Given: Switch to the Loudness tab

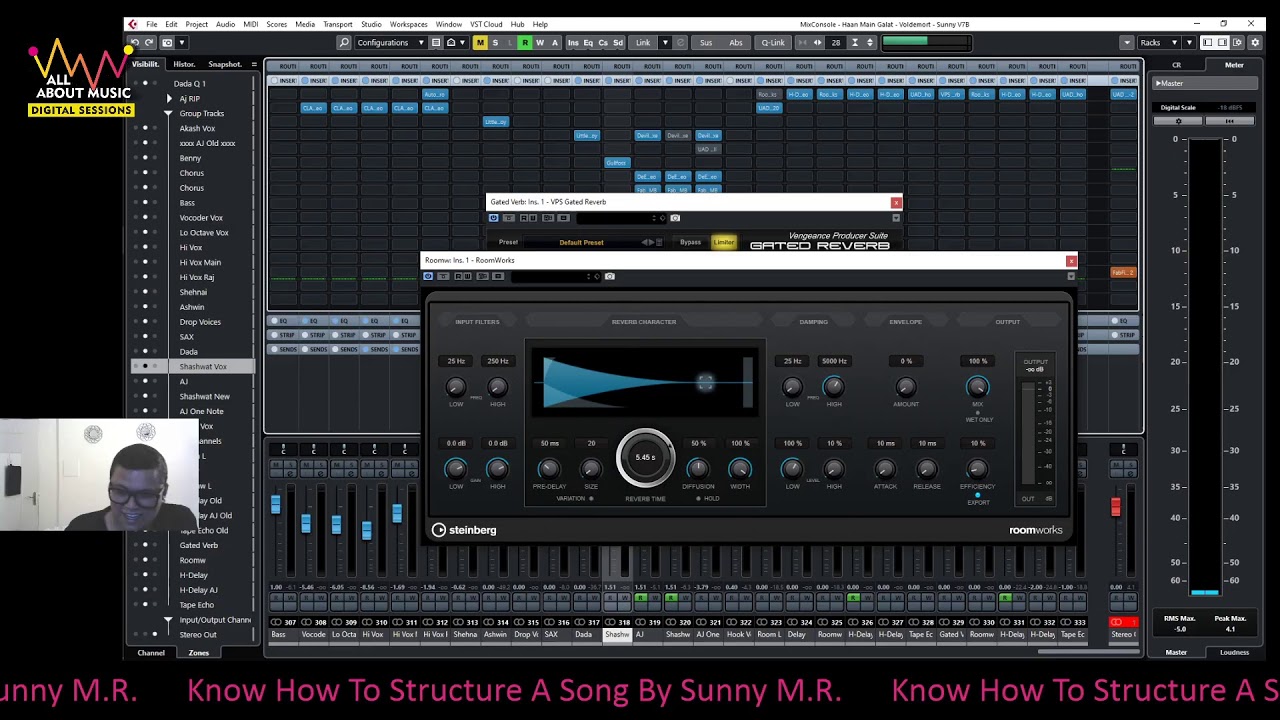Looking at the screenshot, I should point(1234,652).
